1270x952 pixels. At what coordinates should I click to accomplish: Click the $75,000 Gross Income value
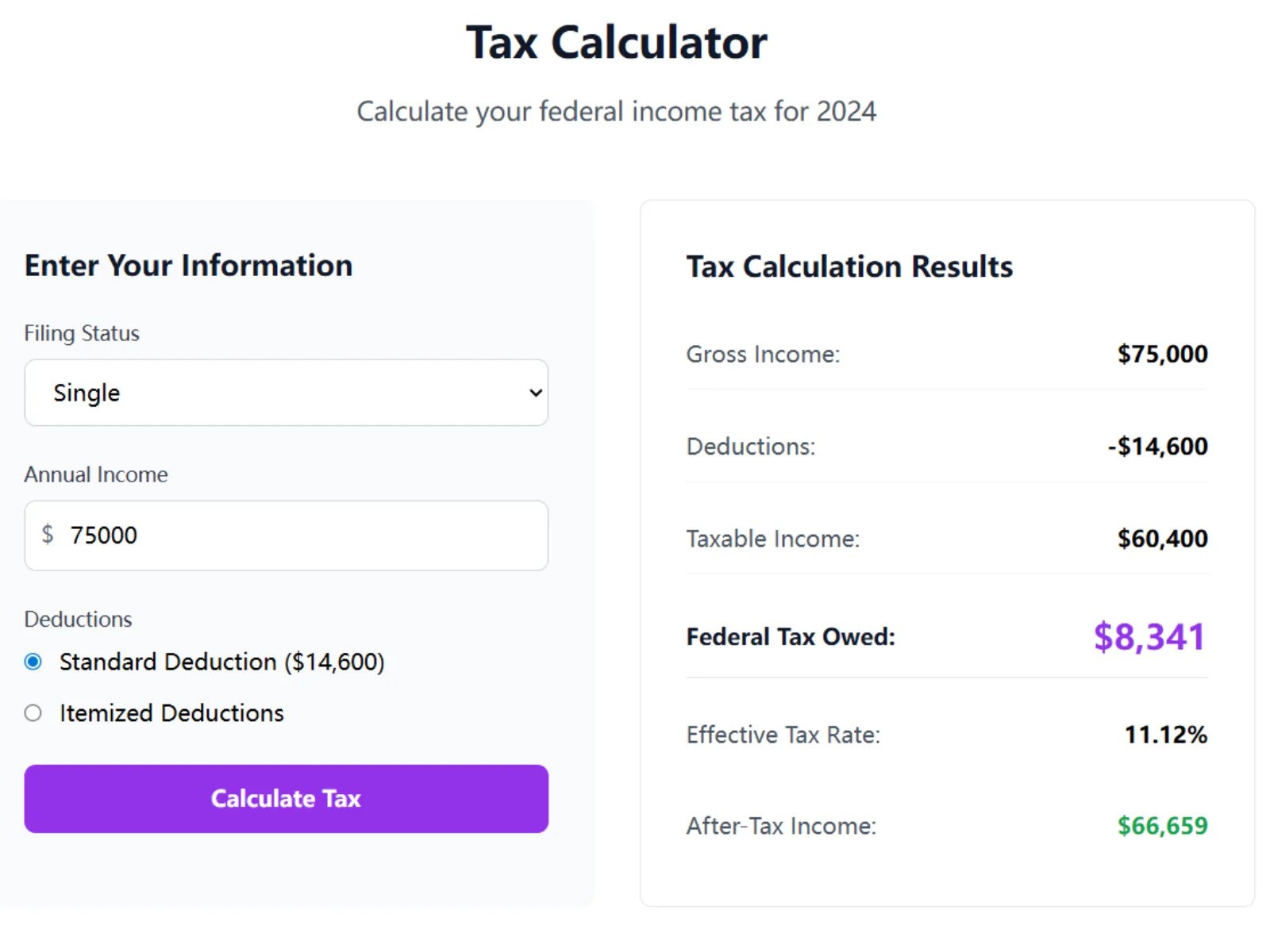point(1162,354)
